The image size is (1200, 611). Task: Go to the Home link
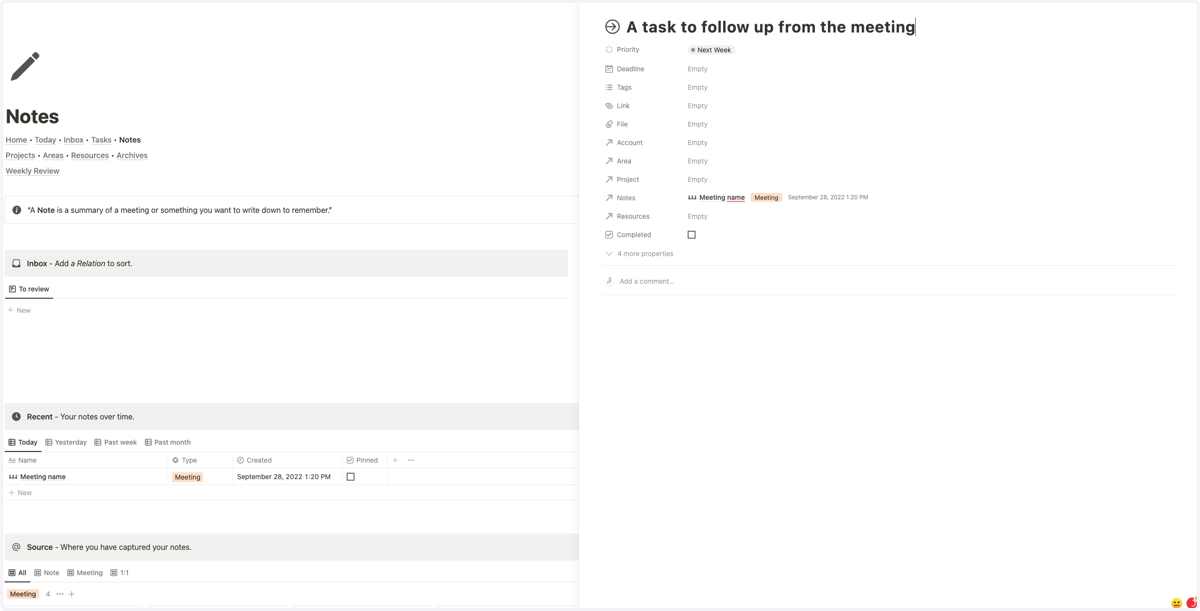point(16,140)
